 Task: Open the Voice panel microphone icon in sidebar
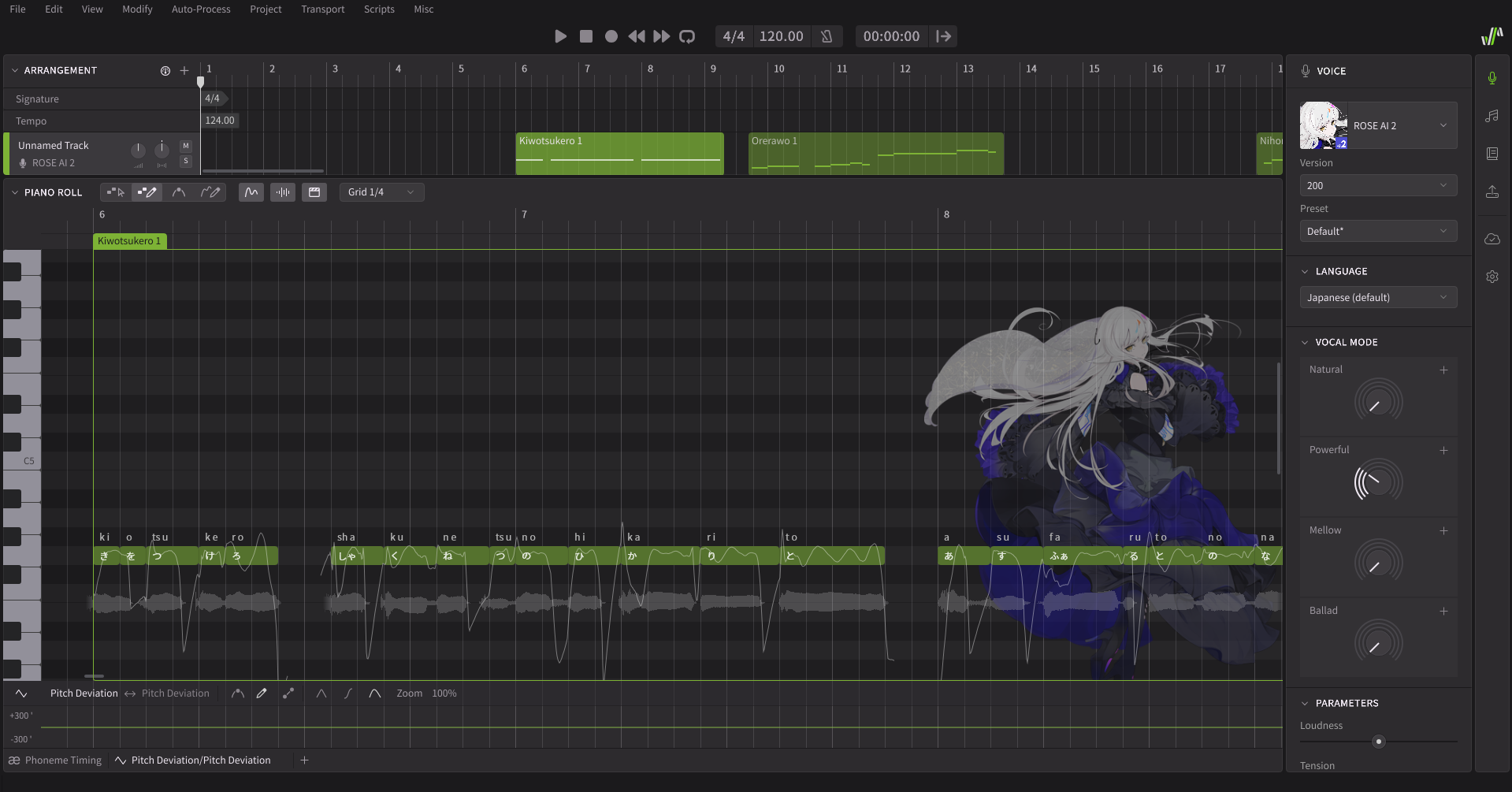[x=1492, y=78]
